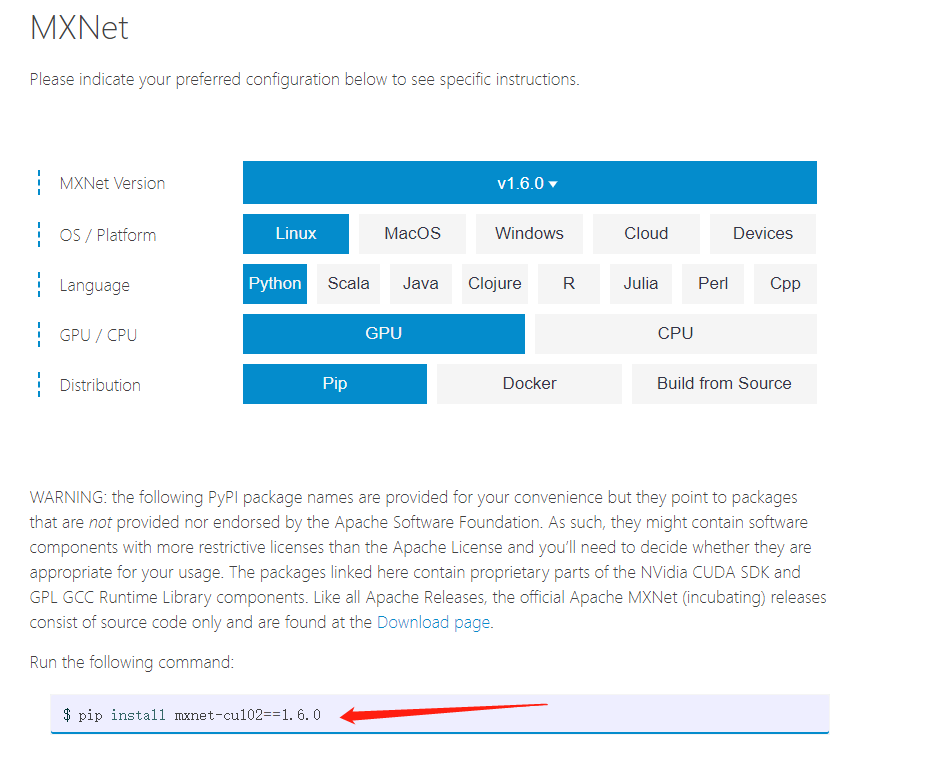Viewport: 948px width, 761px height.
Task: Pick Clojure as the language
Action: pos(495,283)
